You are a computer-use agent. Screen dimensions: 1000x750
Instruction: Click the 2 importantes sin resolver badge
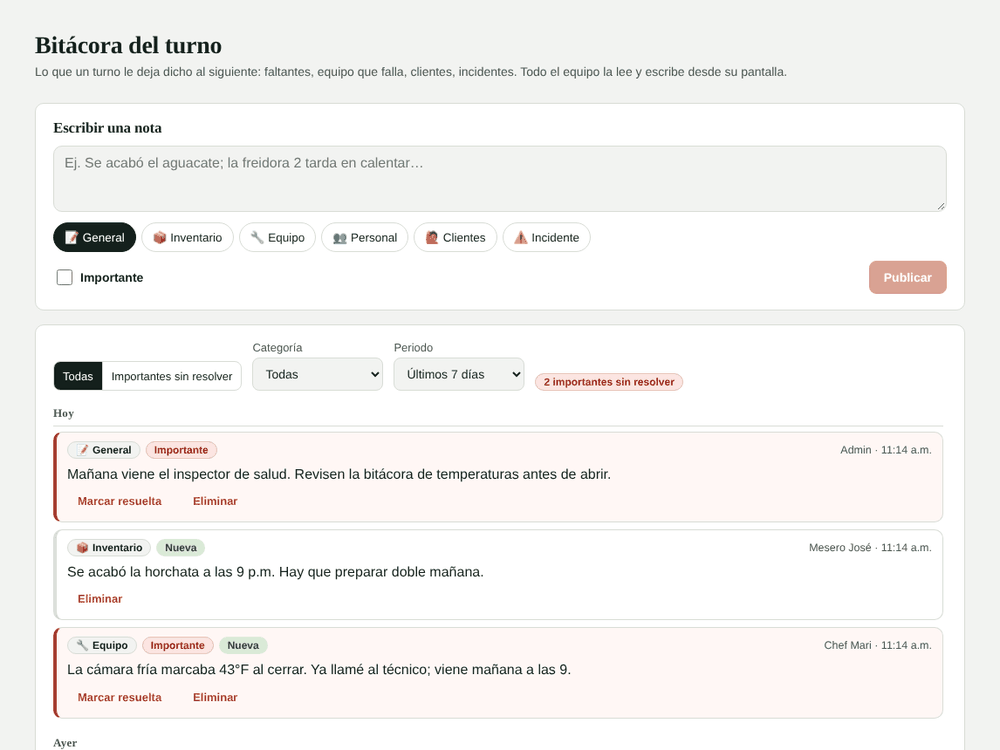[609, 382]
